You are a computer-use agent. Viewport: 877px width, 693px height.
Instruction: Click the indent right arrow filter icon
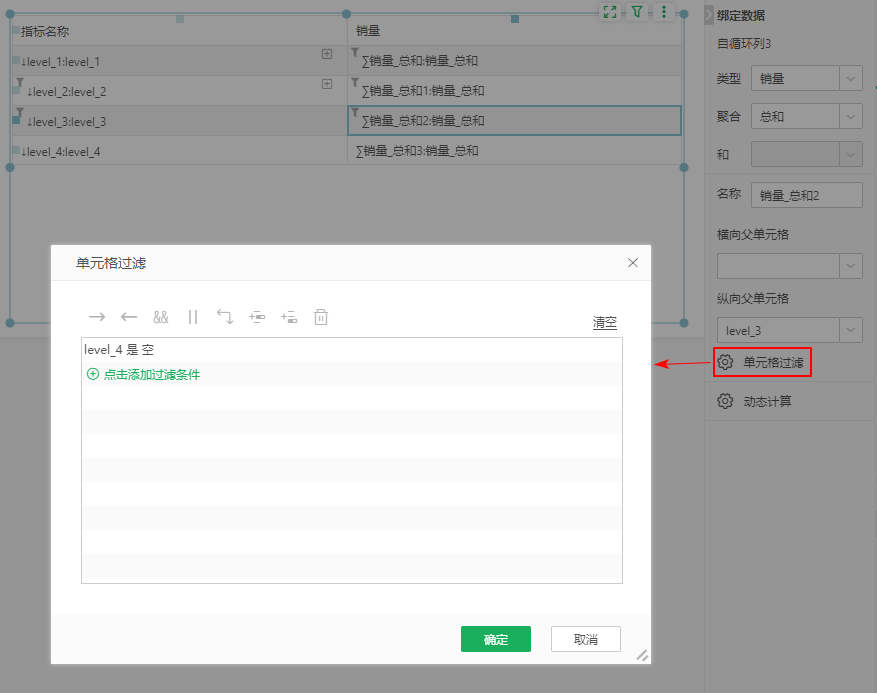click(x=97, y=317)
